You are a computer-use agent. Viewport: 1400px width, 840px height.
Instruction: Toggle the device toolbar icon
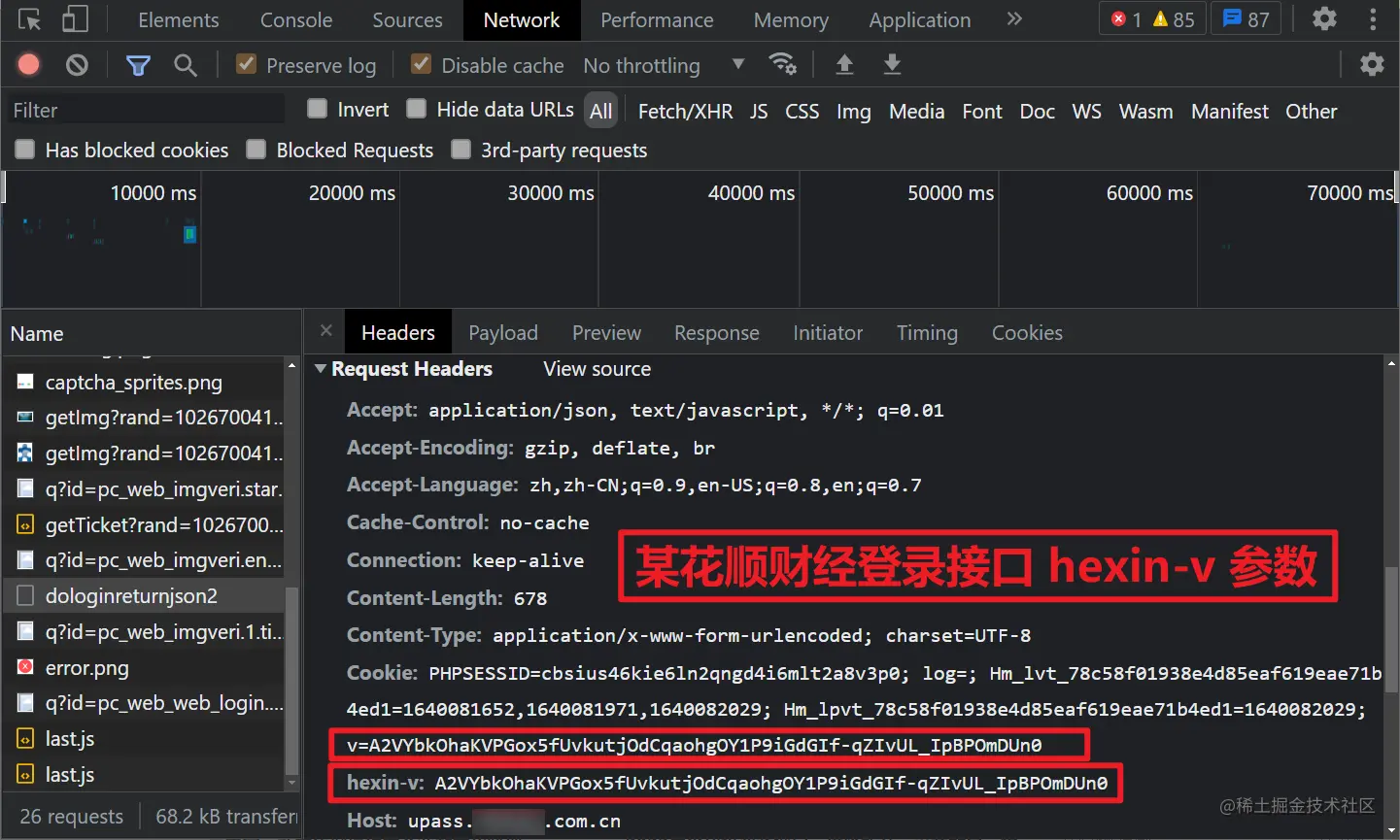[74, 19]
